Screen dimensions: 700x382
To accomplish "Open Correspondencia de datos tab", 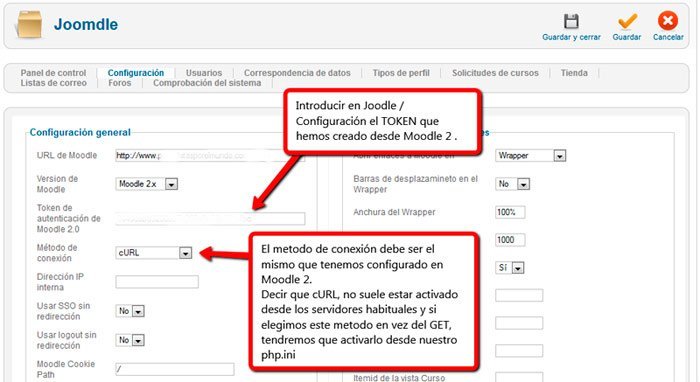I will click(x=297, y=73).
